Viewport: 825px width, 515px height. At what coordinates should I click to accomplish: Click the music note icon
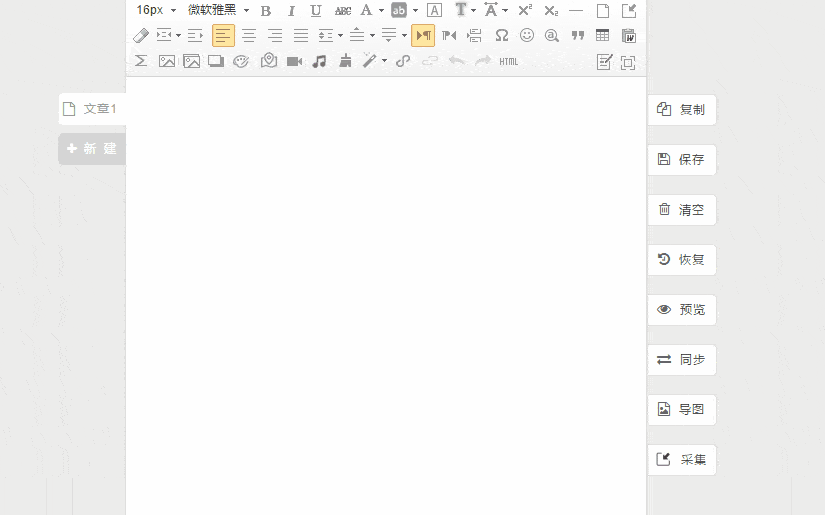pos(319,61)
